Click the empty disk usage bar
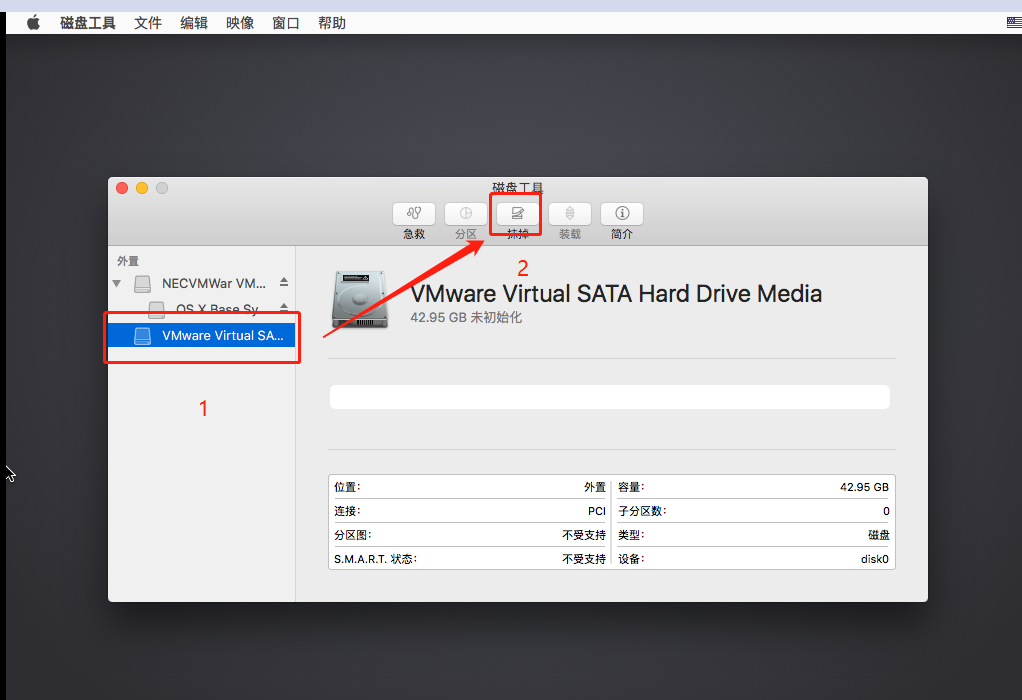The width and height of the screenshot is (1022, 700). point(609,397)
